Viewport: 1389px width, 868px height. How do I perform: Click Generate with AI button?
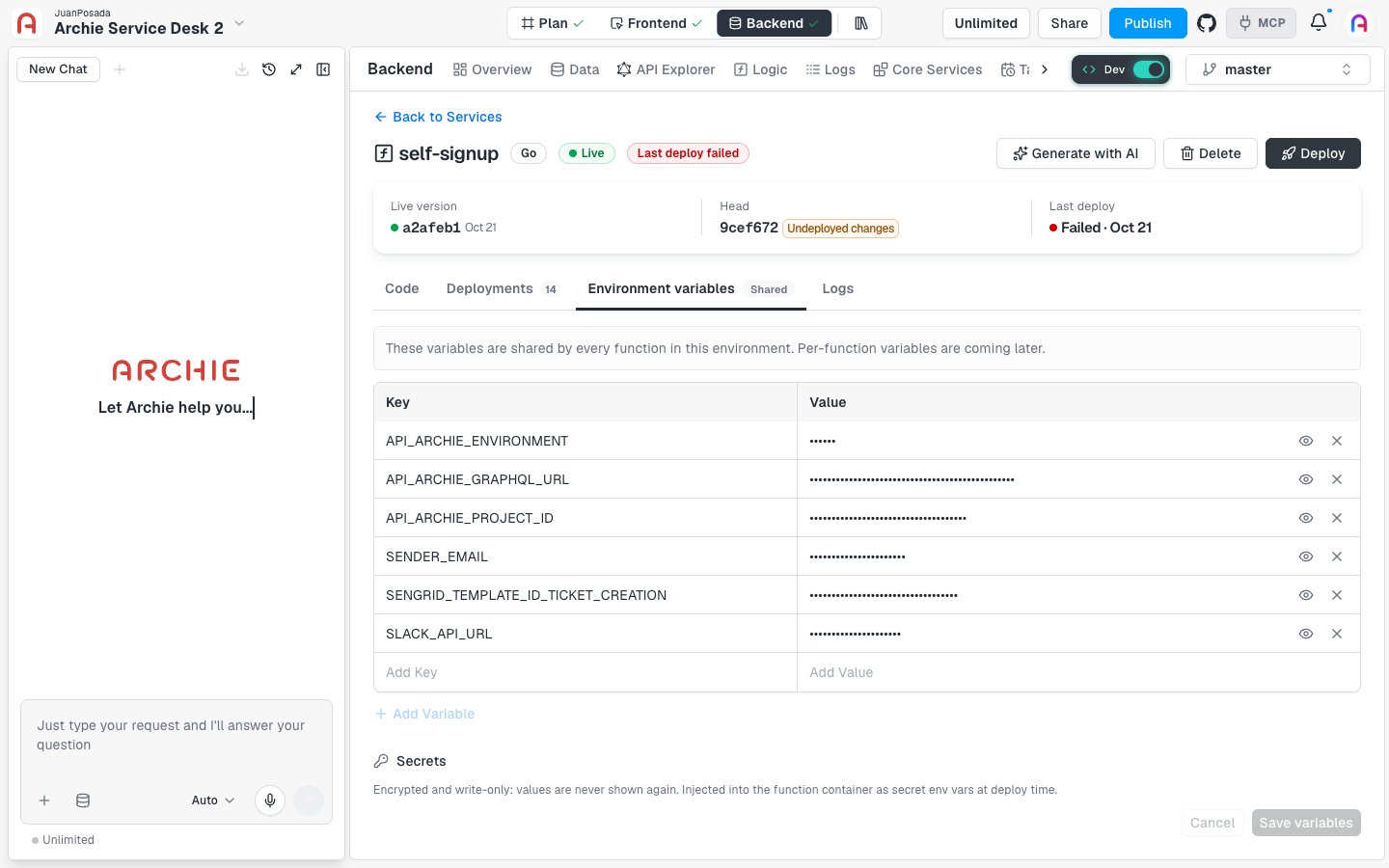click(1076, 153)
